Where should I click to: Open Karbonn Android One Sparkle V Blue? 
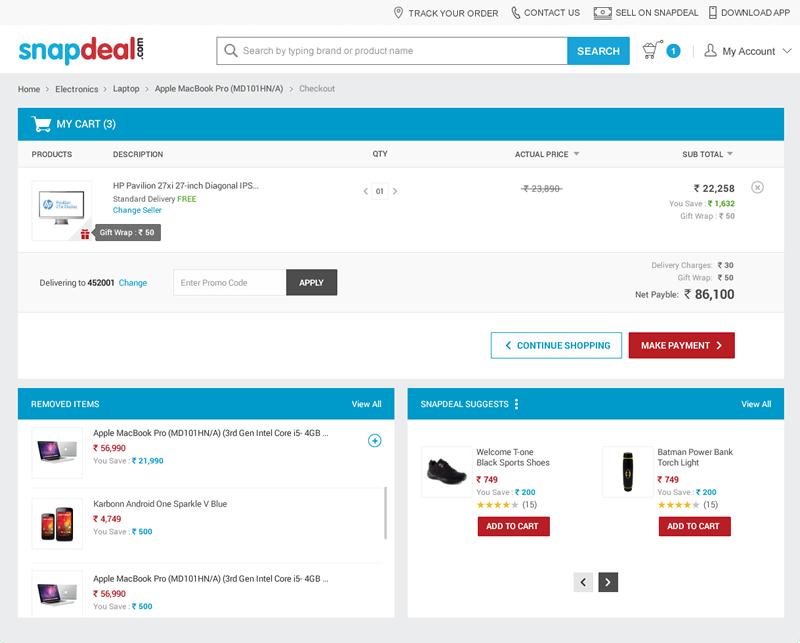(160, 504)
